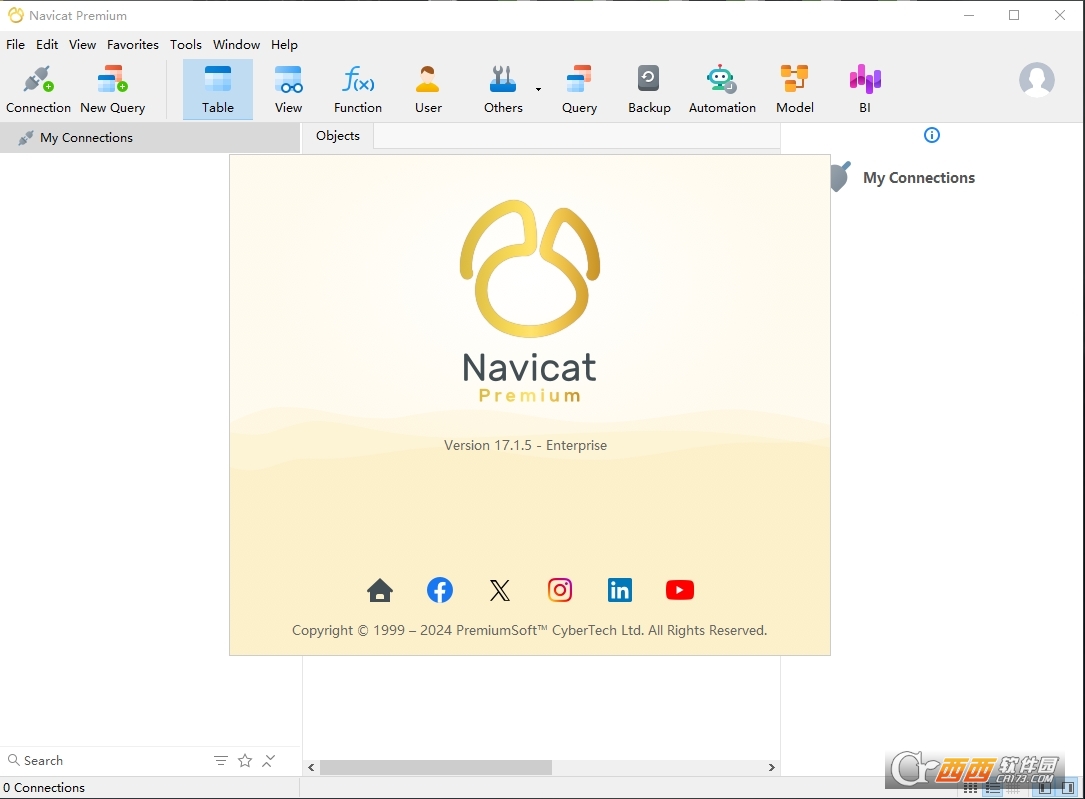
Task: Click the horizontal scrollbar thumb
Action: tap(436, 767)
